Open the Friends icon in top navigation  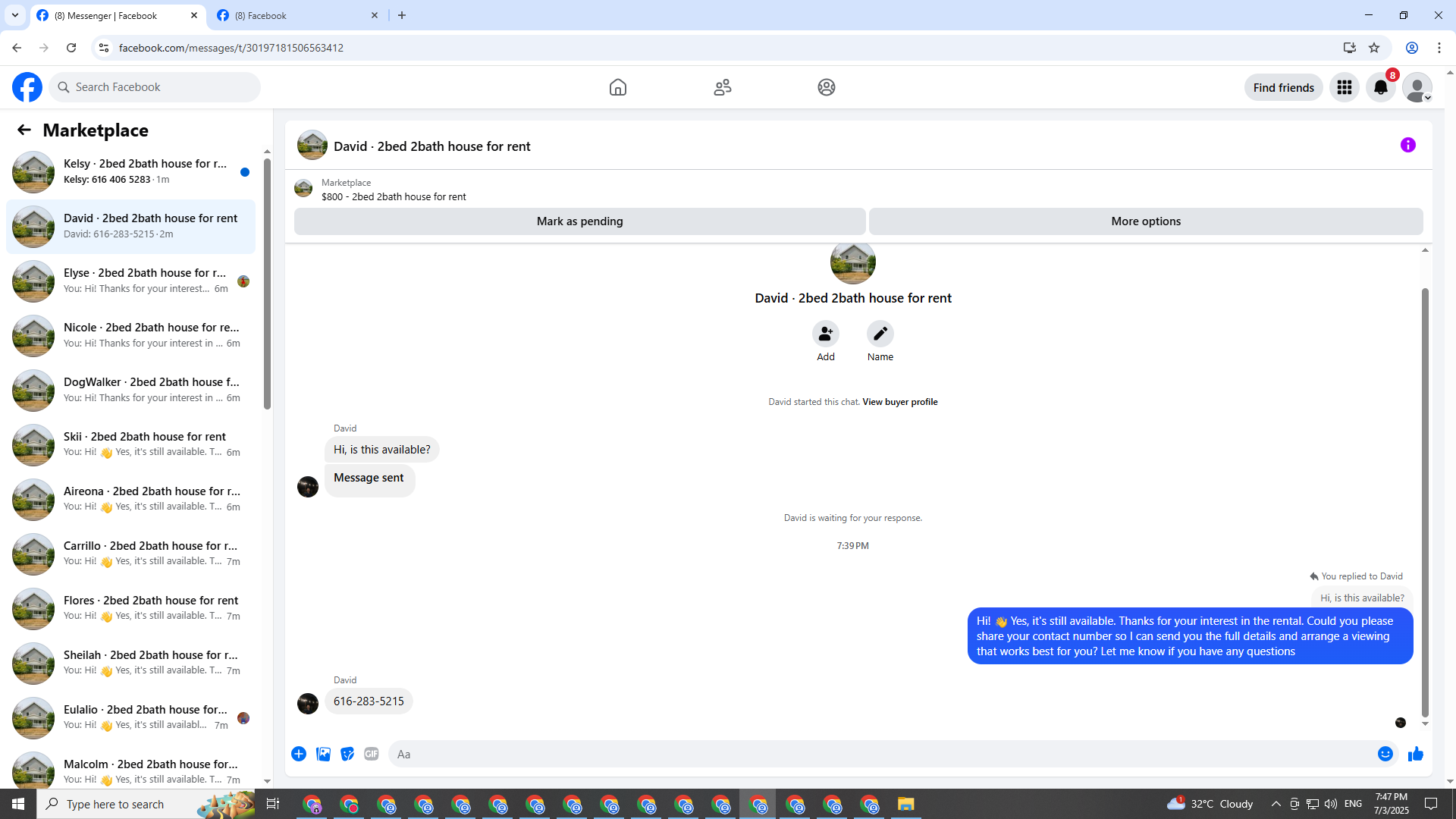(722, 87)
